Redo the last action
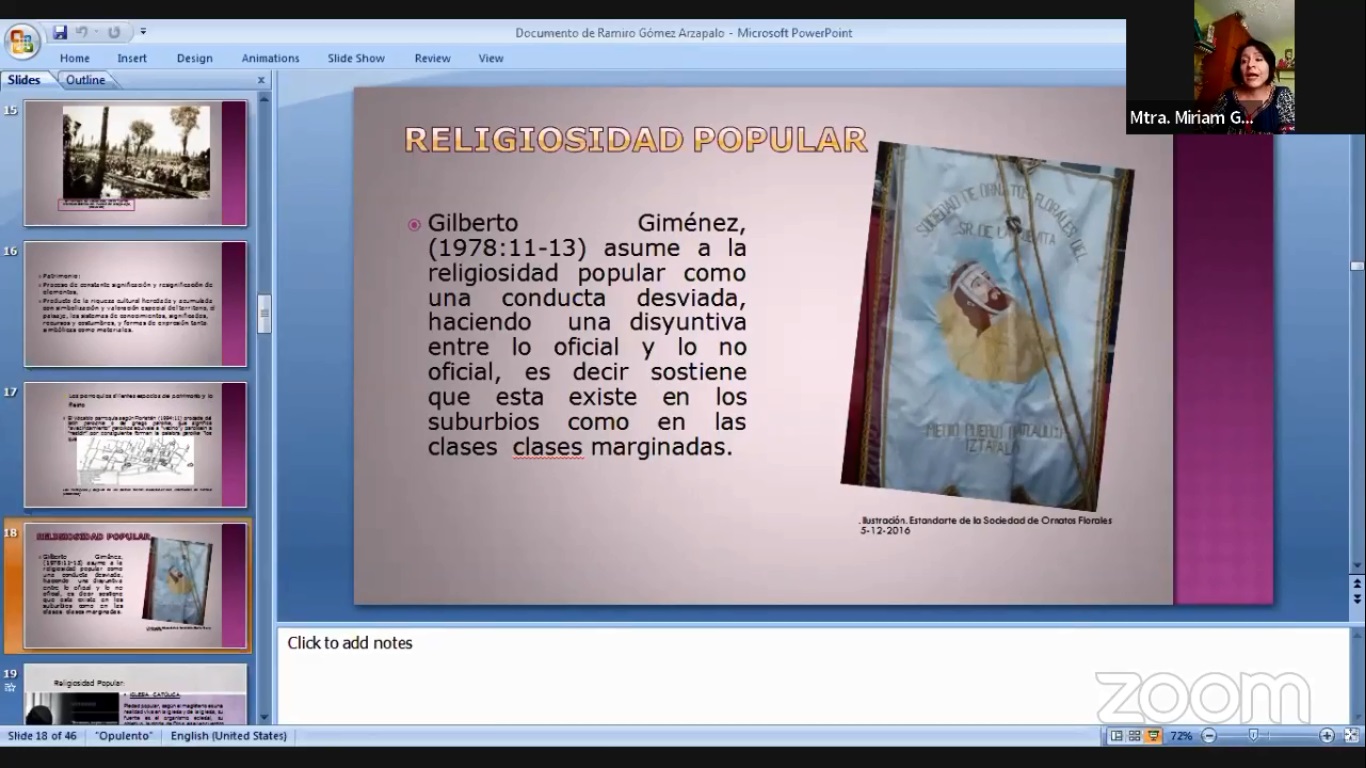The image size is (1366, 768). click(113, 32)
